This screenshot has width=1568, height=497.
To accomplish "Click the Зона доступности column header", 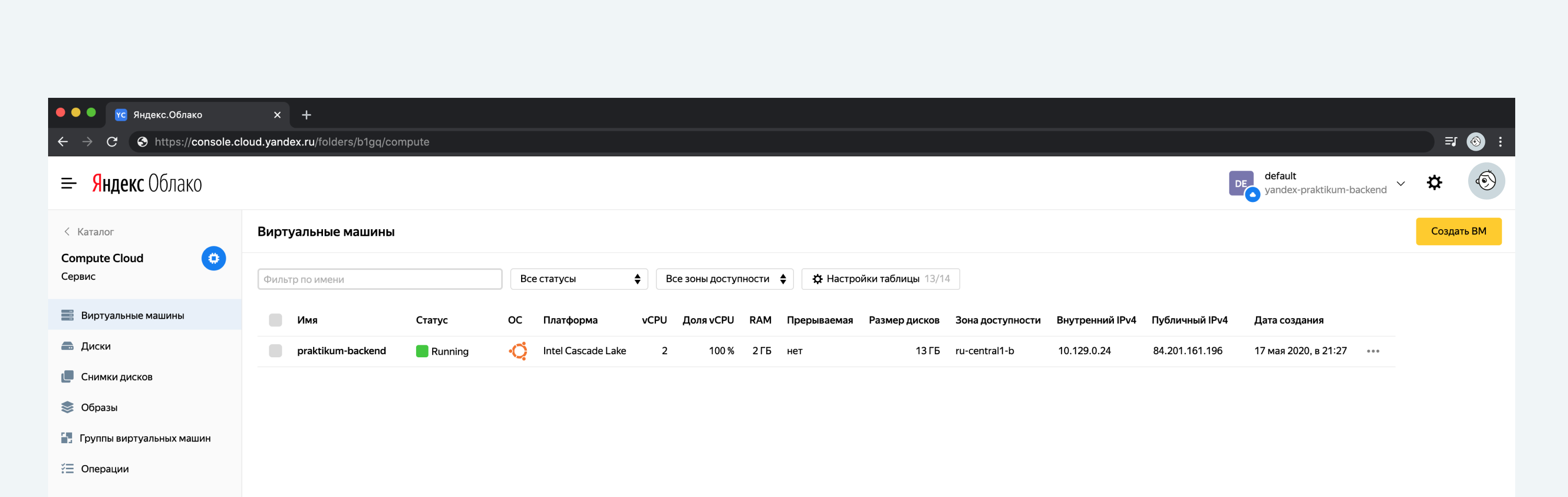I will click(x=998, y=320).
